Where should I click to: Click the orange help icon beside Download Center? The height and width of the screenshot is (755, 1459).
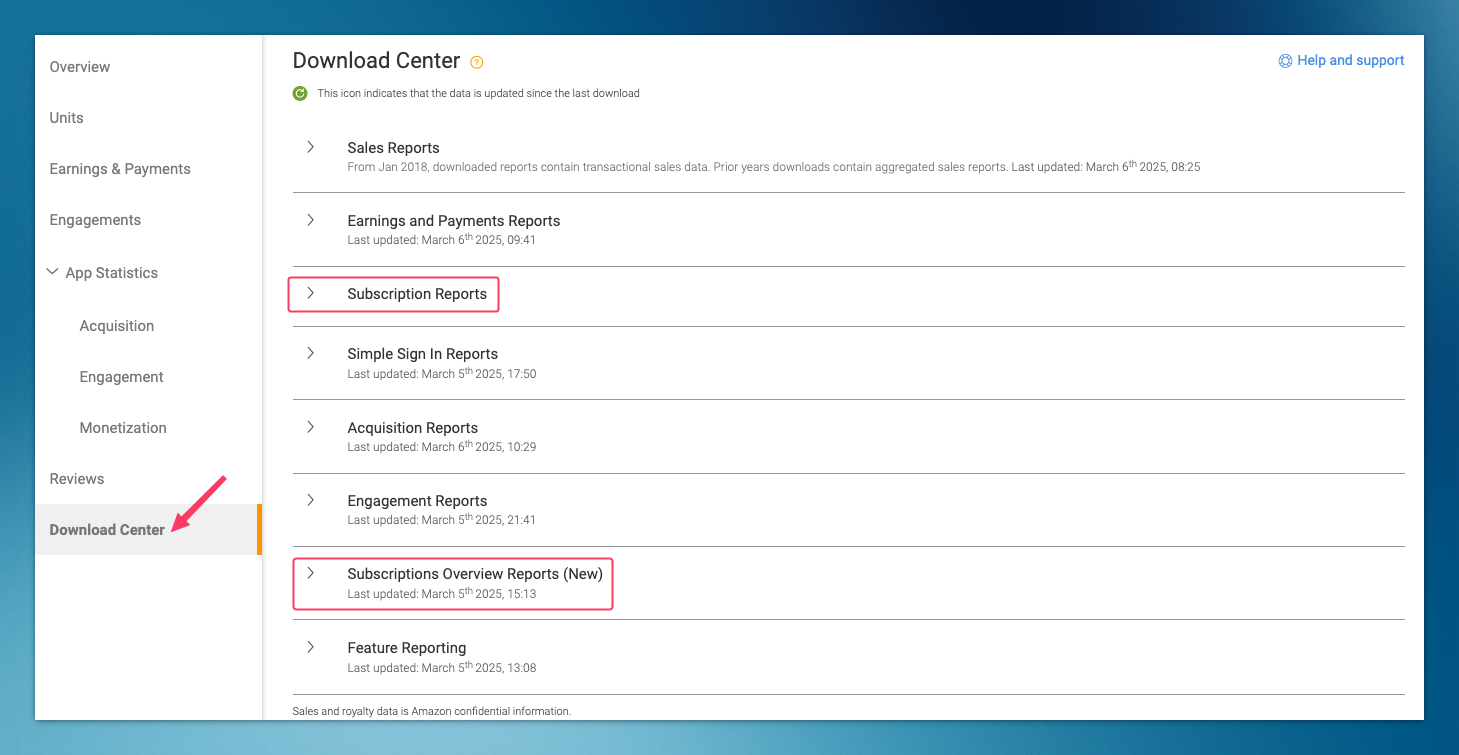477,62
